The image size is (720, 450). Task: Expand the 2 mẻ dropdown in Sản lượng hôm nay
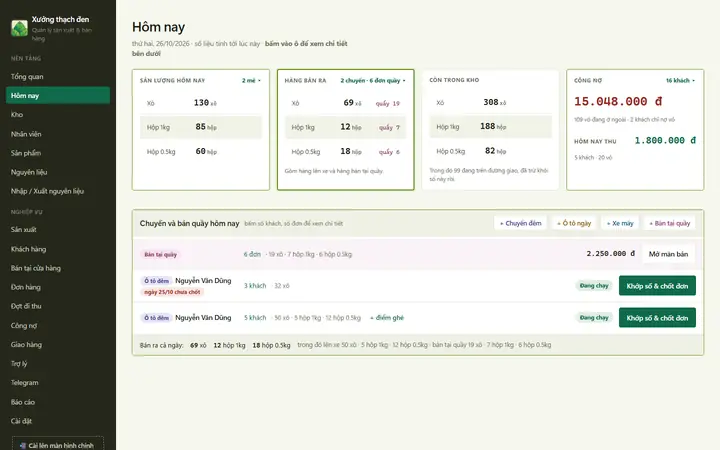click(251, 80)
